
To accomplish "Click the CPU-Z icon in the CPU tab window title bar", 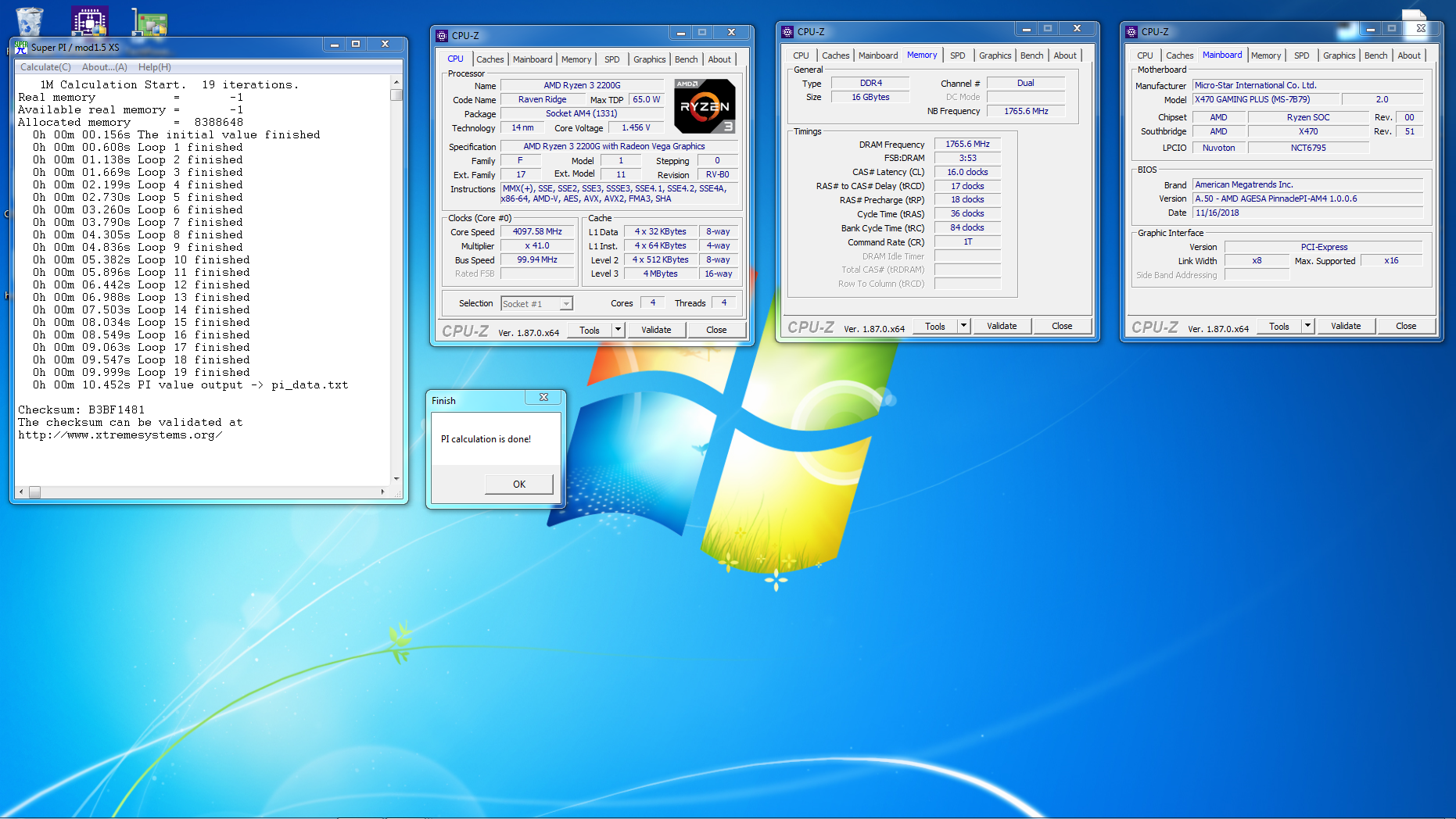I will 442,35.
